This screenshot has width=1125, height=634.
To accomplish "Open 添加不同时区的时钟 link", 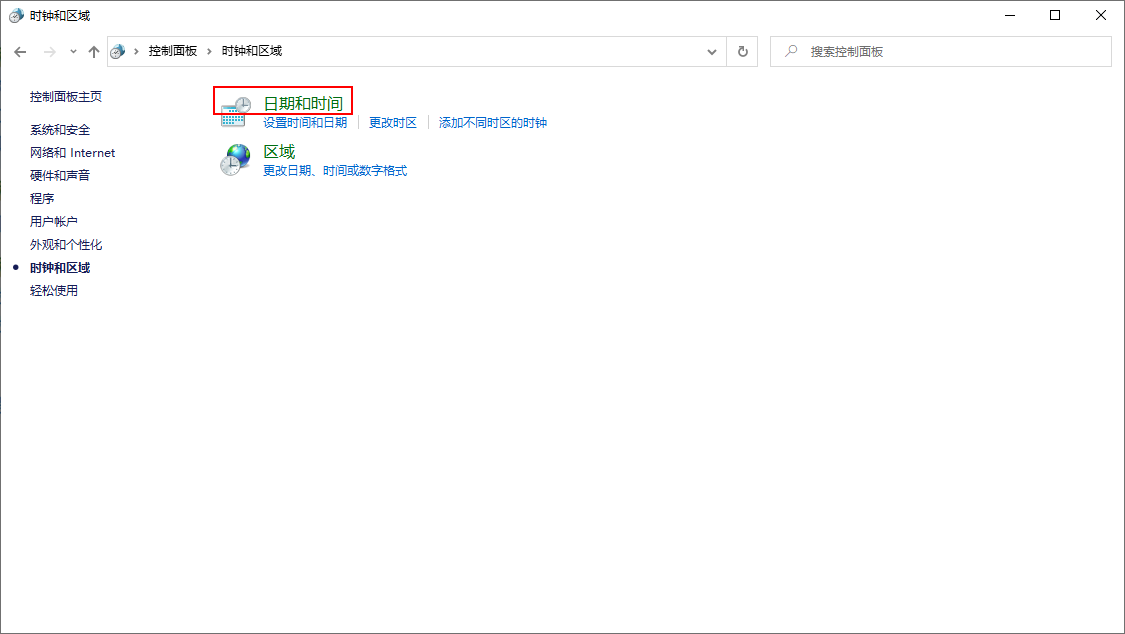I will click(x=492, y=122).
